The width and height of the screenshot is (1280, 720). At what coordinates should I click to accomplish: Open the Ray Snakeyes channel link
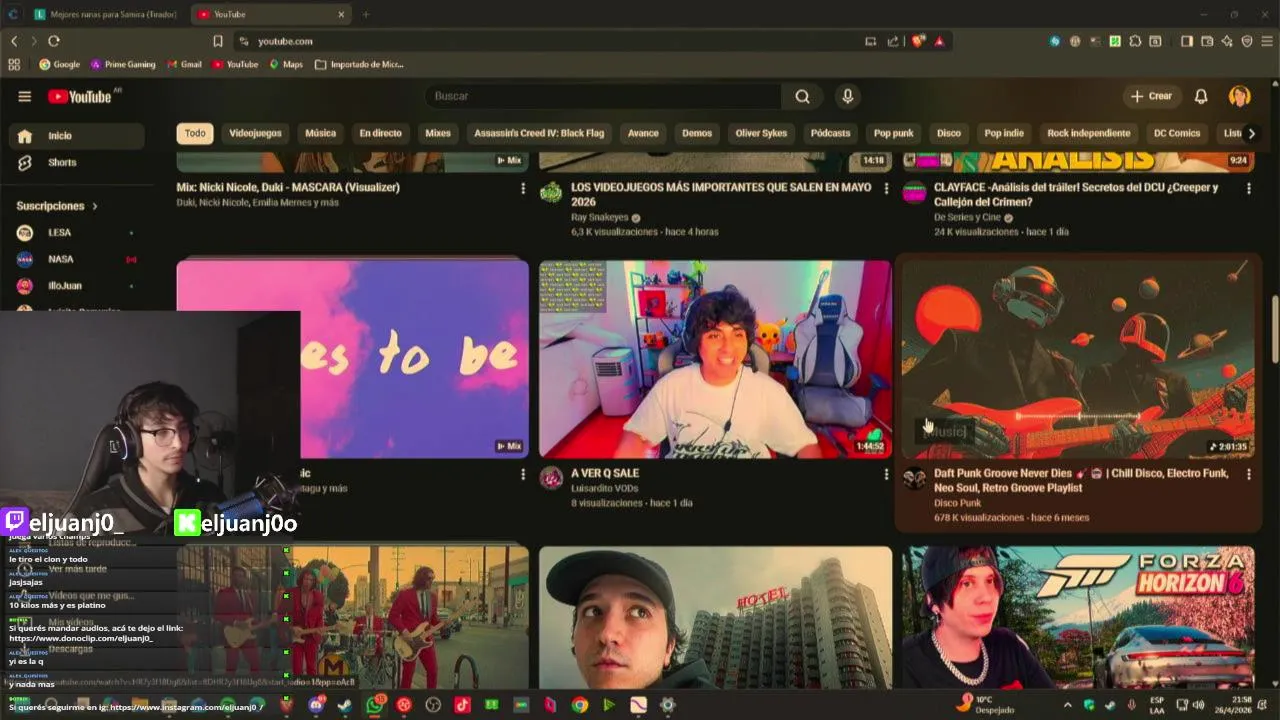(600, 217)
